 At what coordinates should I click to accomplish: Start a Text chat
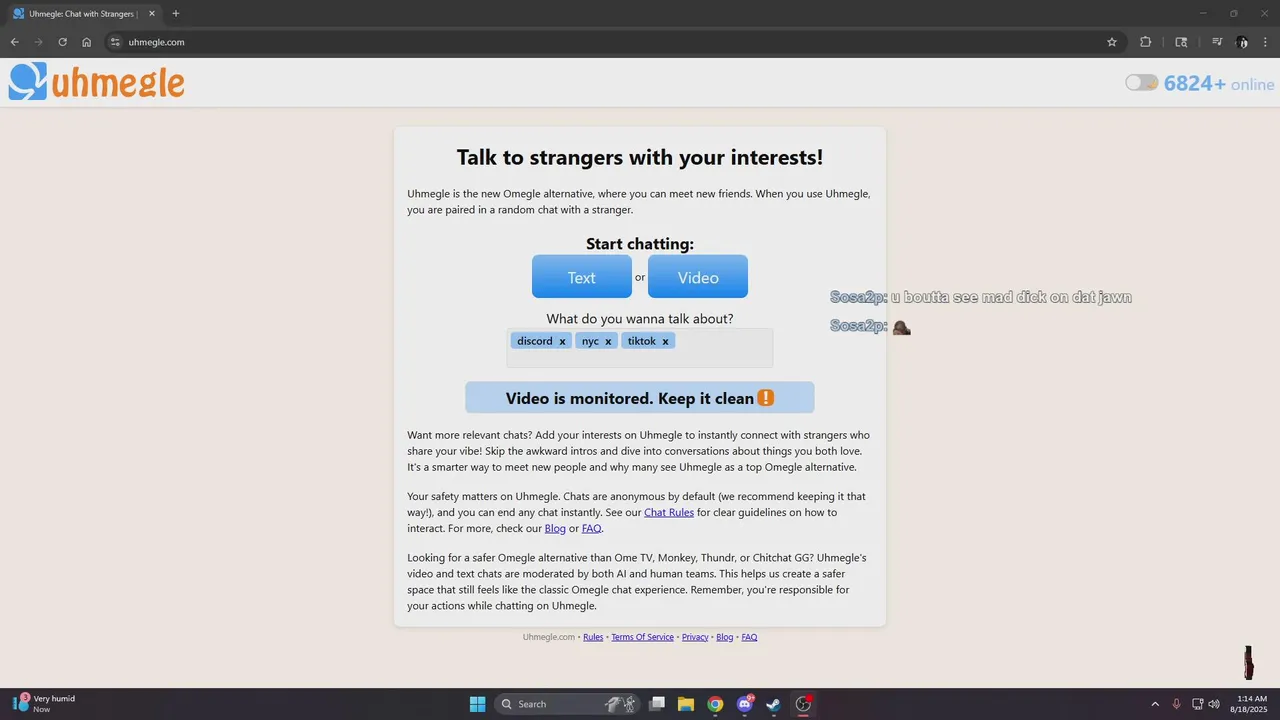581,277
